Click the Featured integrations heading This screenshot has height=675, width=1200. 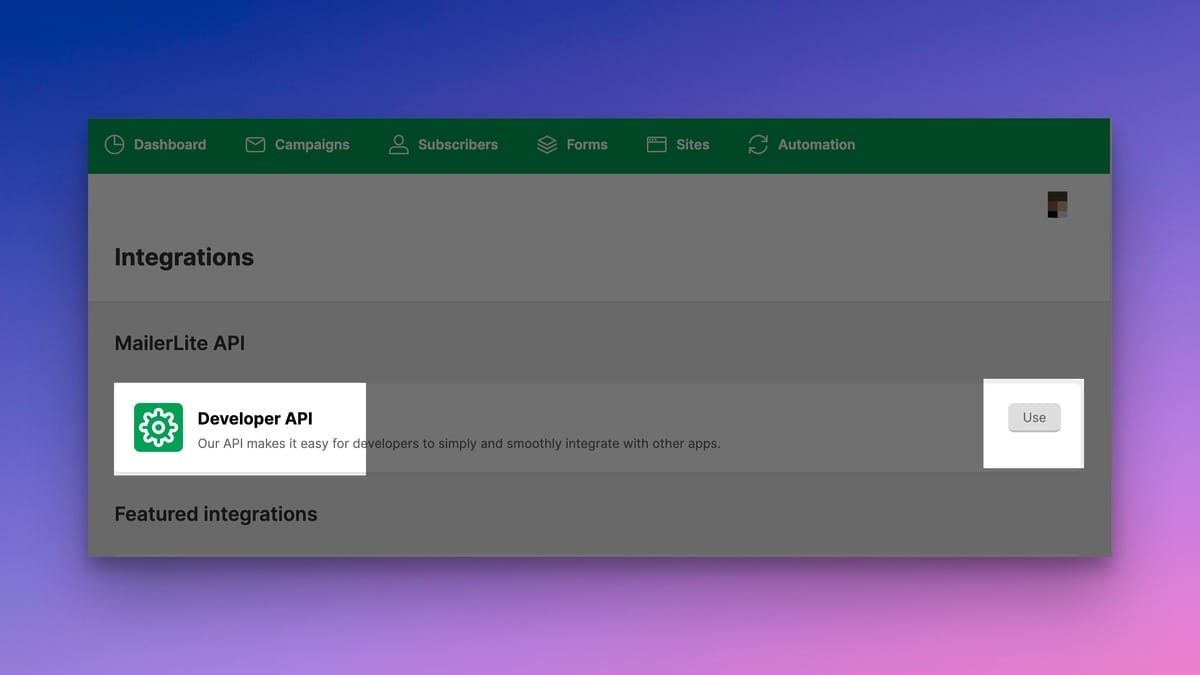click(216, 514)
